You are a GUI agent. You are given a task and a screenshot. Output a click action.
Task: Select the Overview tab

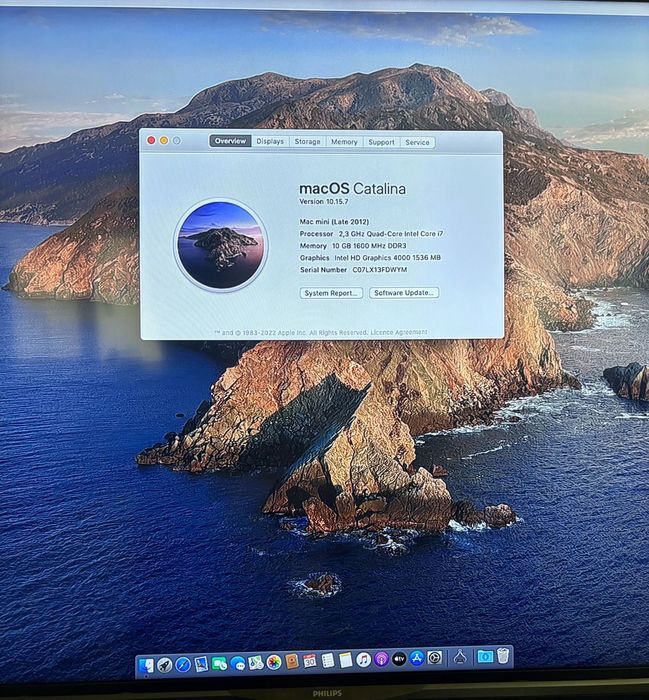[230, 141]
